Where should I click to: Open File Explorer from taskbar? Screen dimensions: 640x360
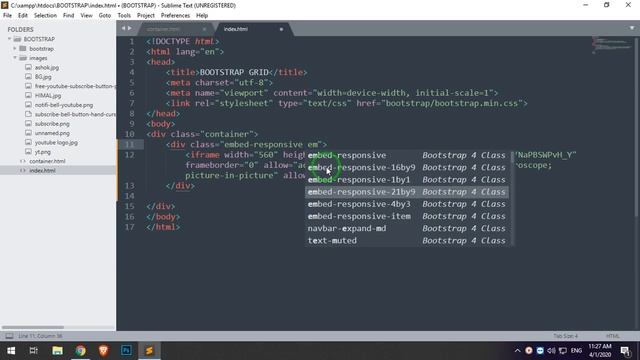pyautogui.click(x=57, y=351)
